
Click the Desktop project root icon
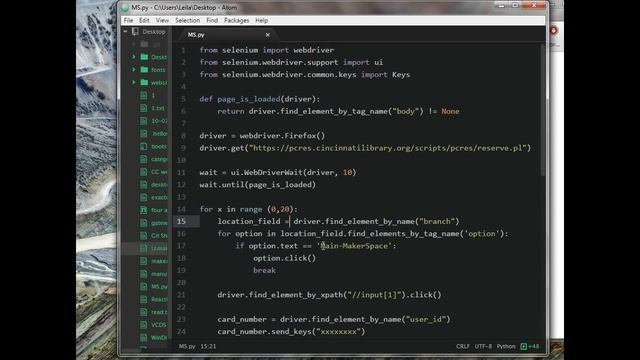click(135, 31)
